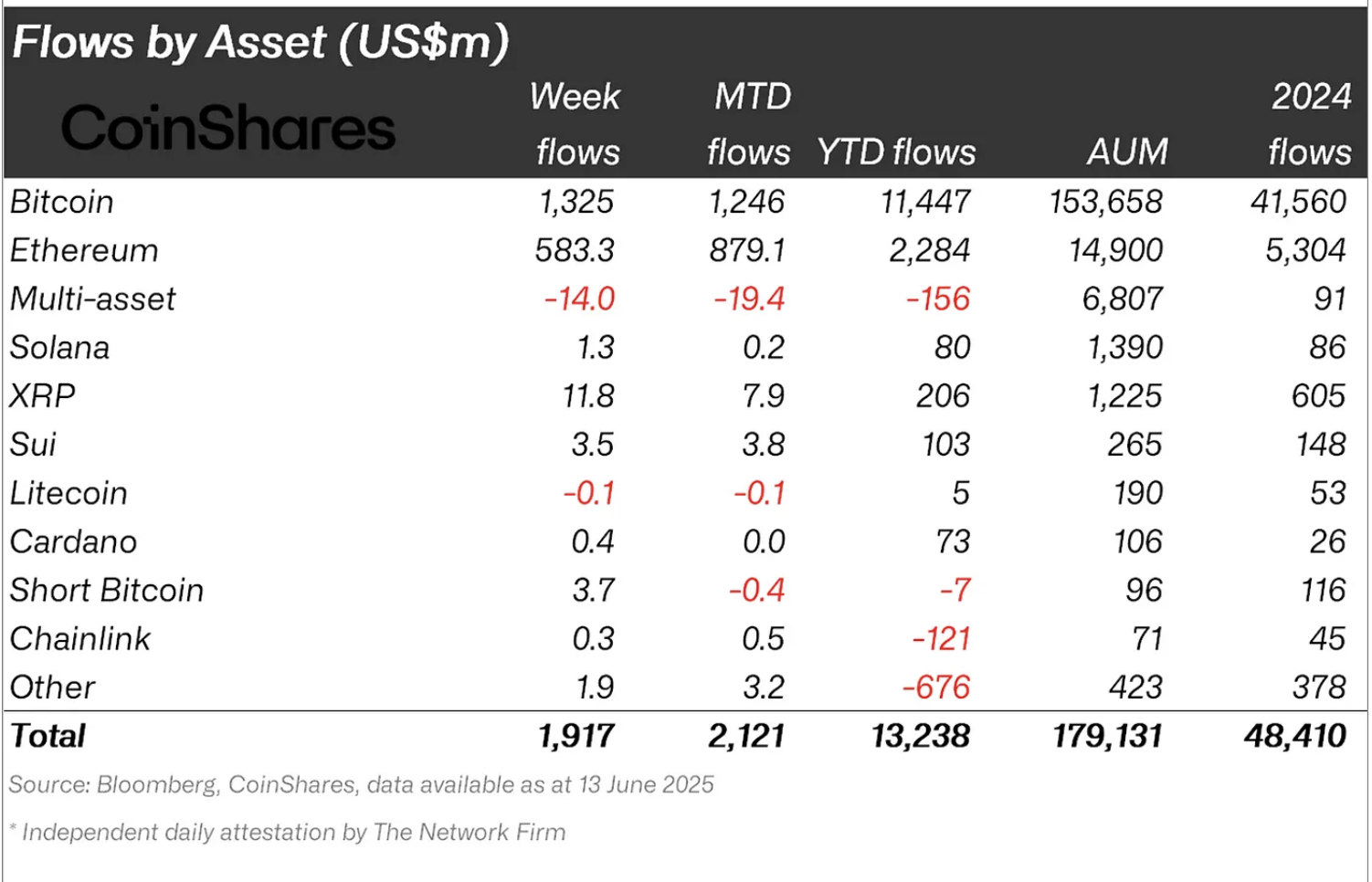Click The Network Firm attestation footnote
The width and height of the screenshot is (1372, 882).
[288, 832]
